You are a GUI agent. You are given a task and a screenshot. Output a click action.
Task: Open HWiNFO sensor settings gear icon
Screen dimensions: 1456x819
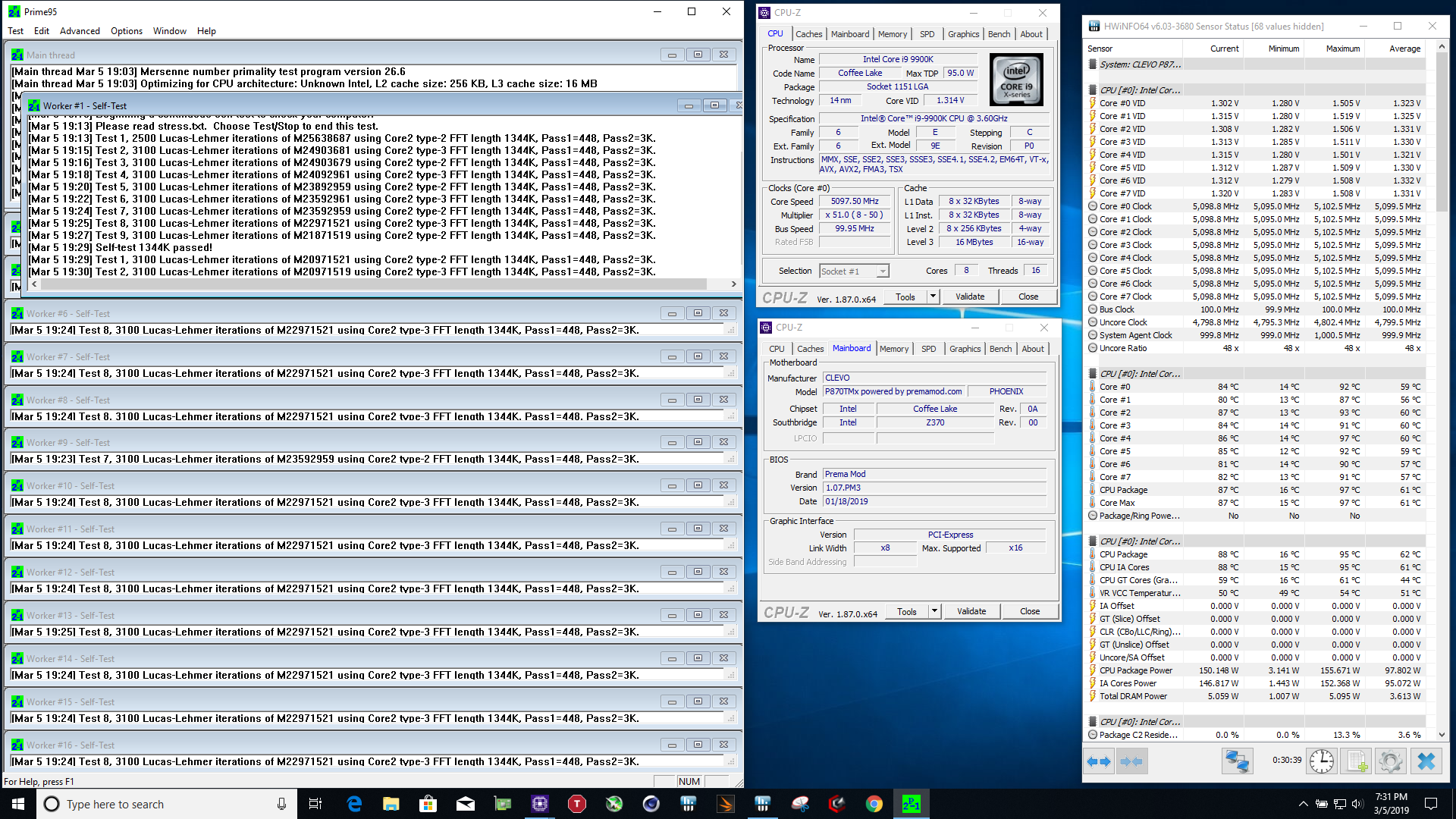(x=1391, y=761)
